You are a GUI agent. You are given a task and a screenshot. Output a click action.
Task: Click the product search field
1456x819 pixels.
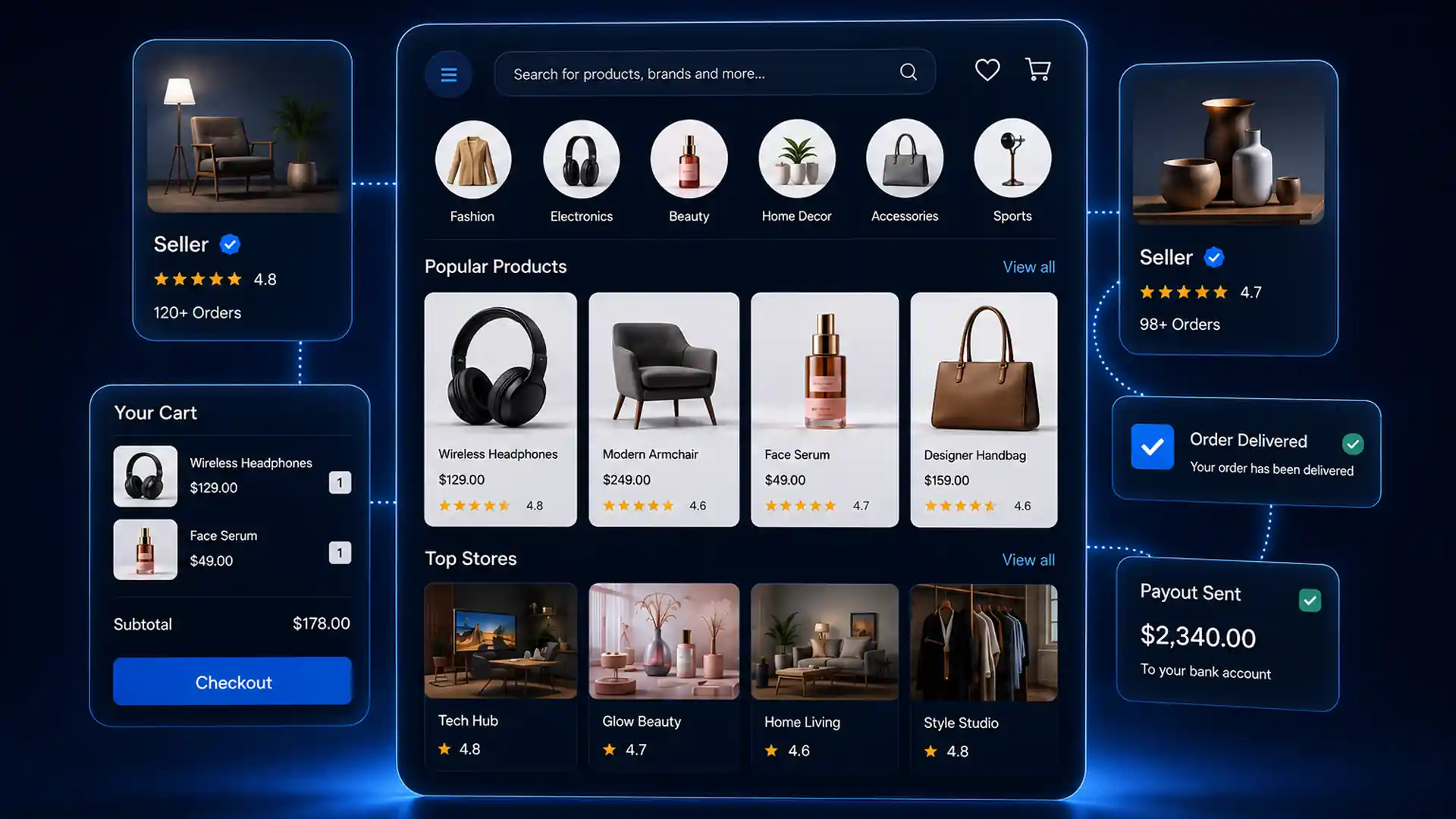714,73
